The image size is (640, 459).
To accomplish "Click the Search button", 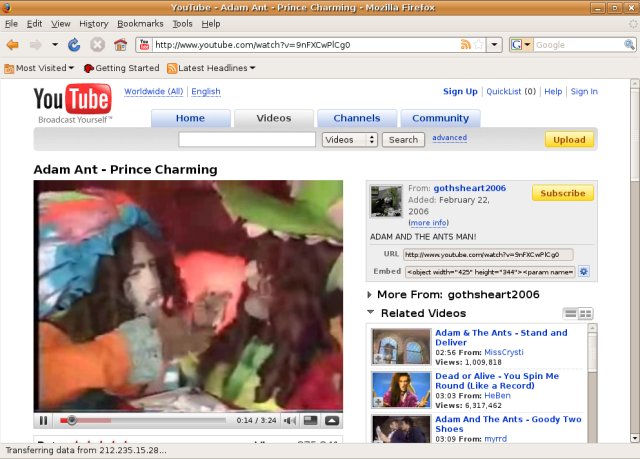I will (403, 140).
